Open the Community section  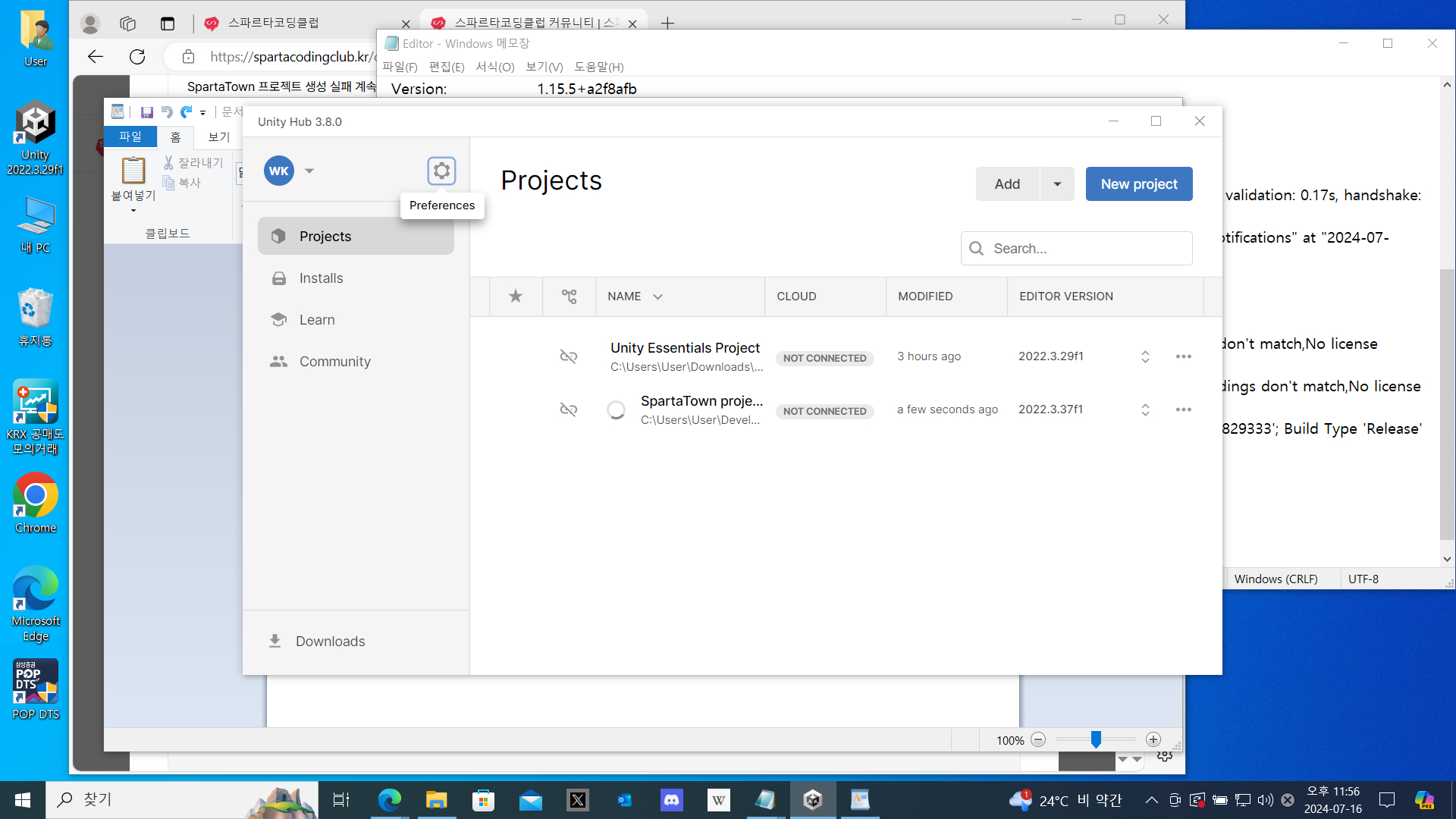coord(356,362)
